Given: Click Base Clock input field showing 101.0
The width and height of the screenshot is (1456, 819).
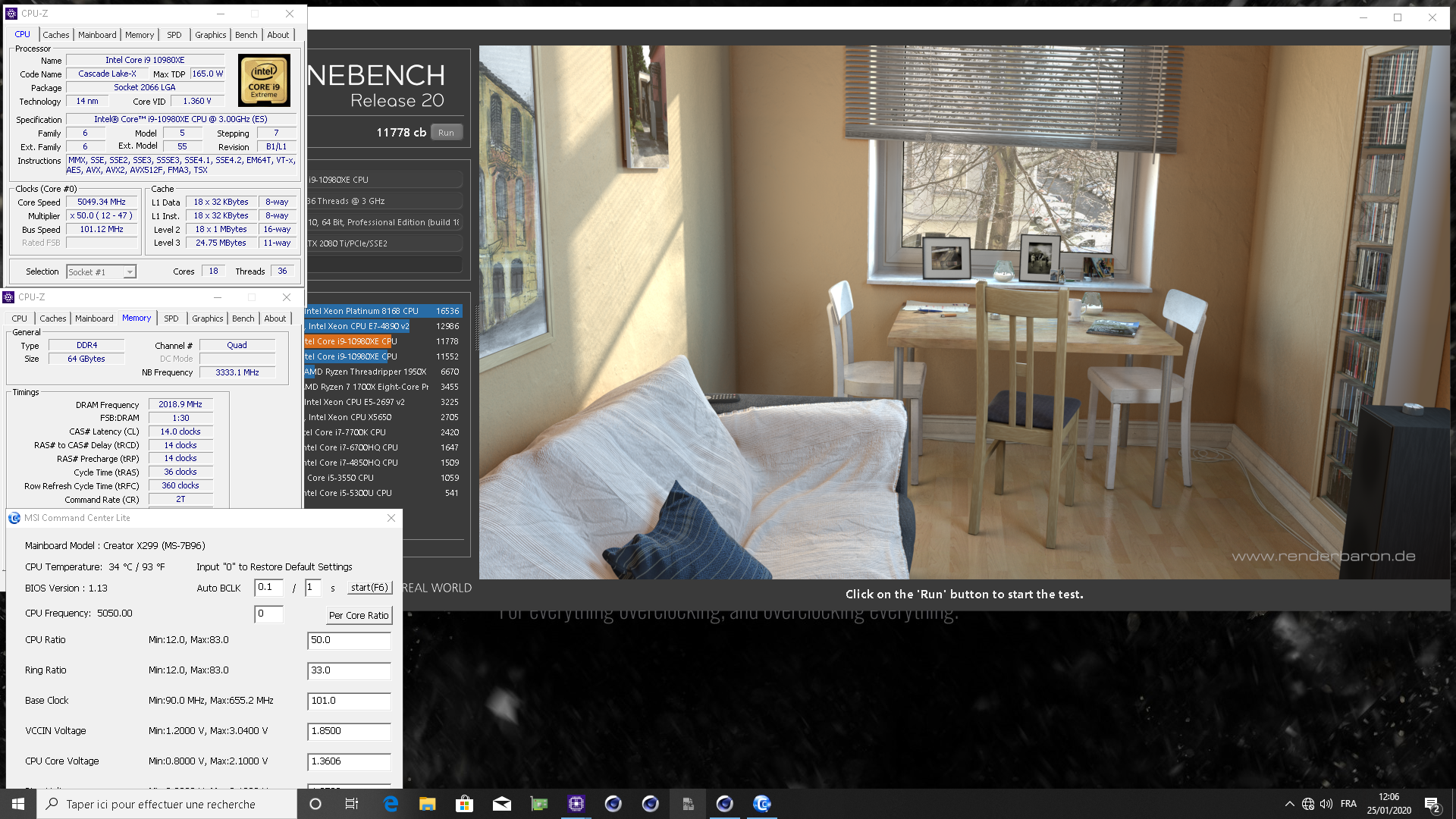Looking at the screenshot, I should (349, 701).
